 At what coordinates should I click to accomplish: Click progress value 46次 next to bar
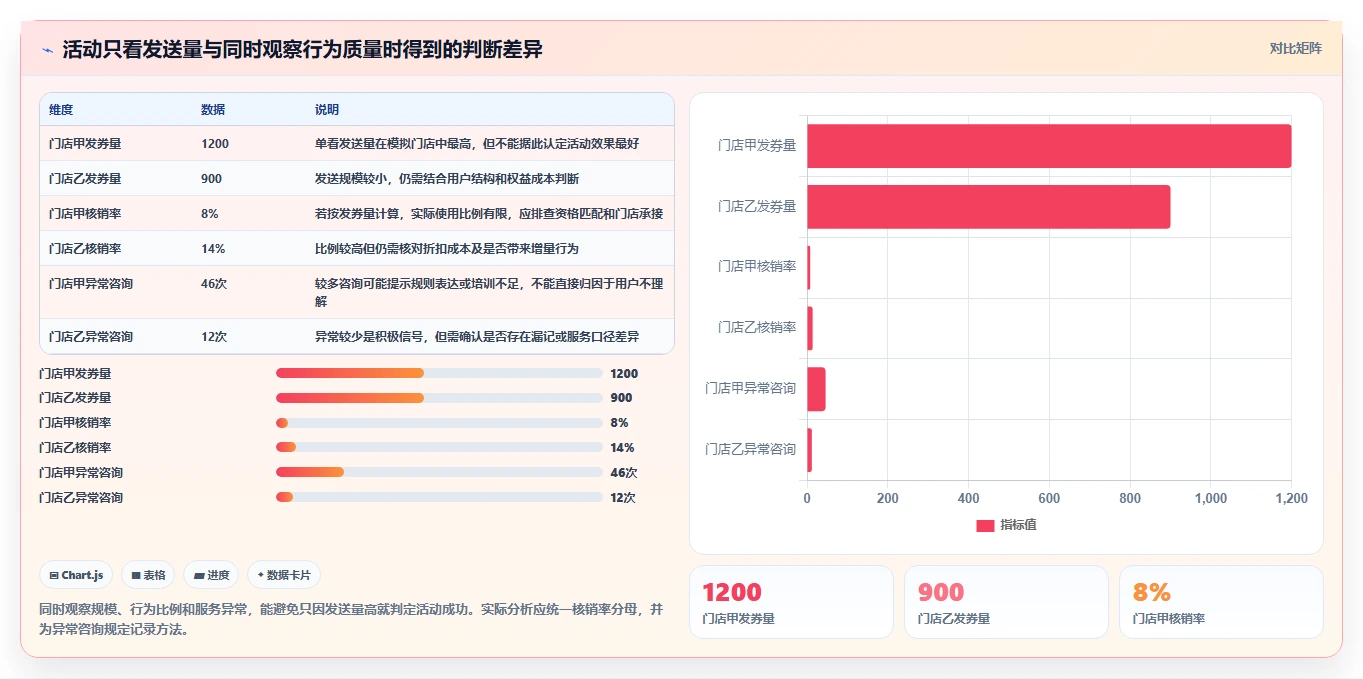(624, 473)
